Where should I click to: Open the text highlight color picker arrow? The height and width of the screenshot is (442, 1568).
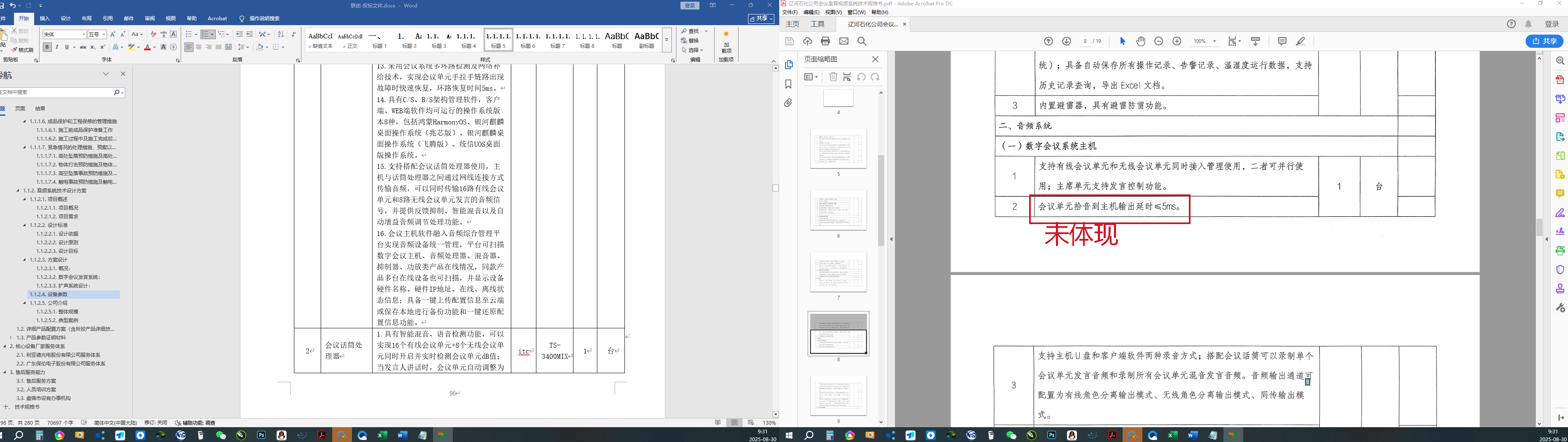(139, 47)
